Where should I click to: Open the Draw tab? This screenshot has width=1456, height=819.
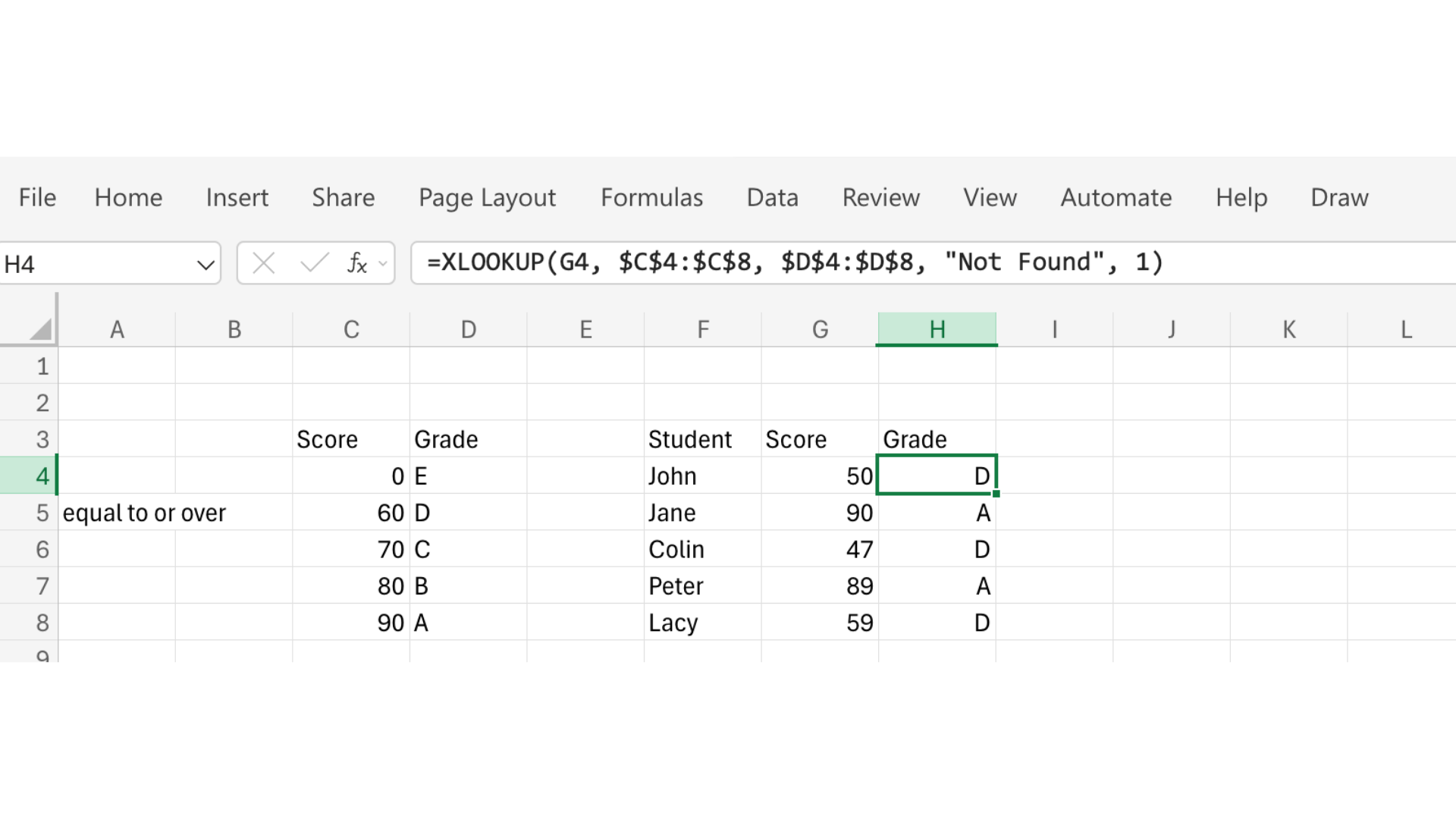(1338, 198)
